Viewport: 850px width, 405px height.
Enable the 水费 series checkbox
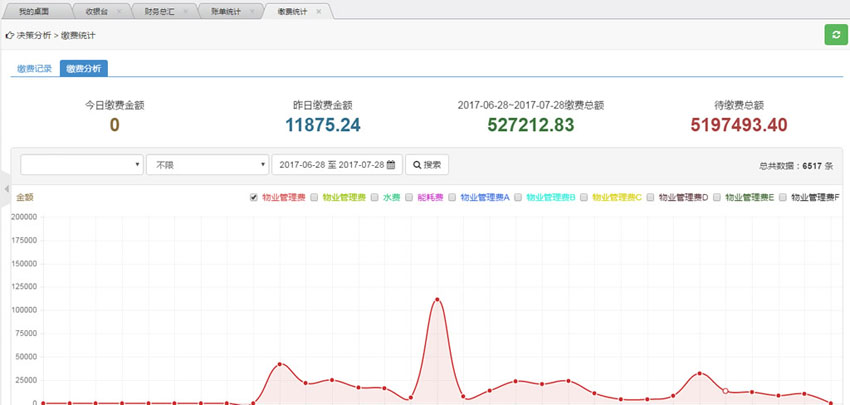click(375, 197)
